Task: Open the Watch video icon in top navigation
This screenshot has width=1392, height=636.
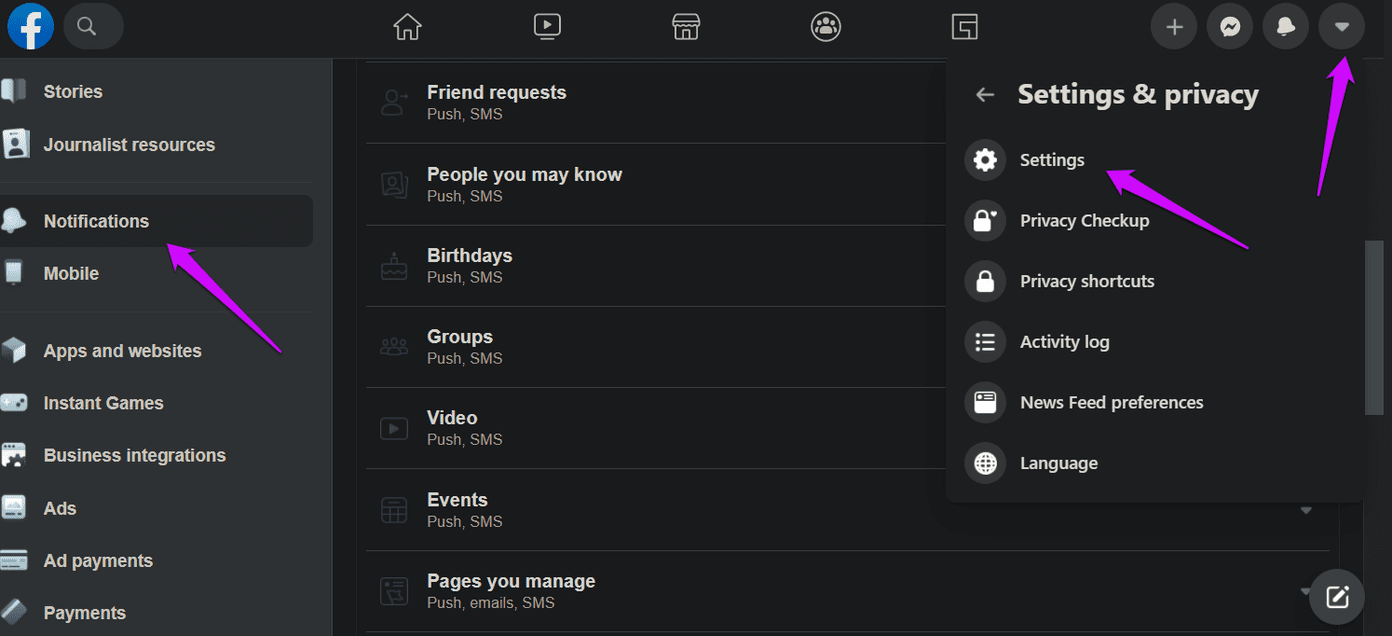Action: pyautogui.click(x=547, y=27)
